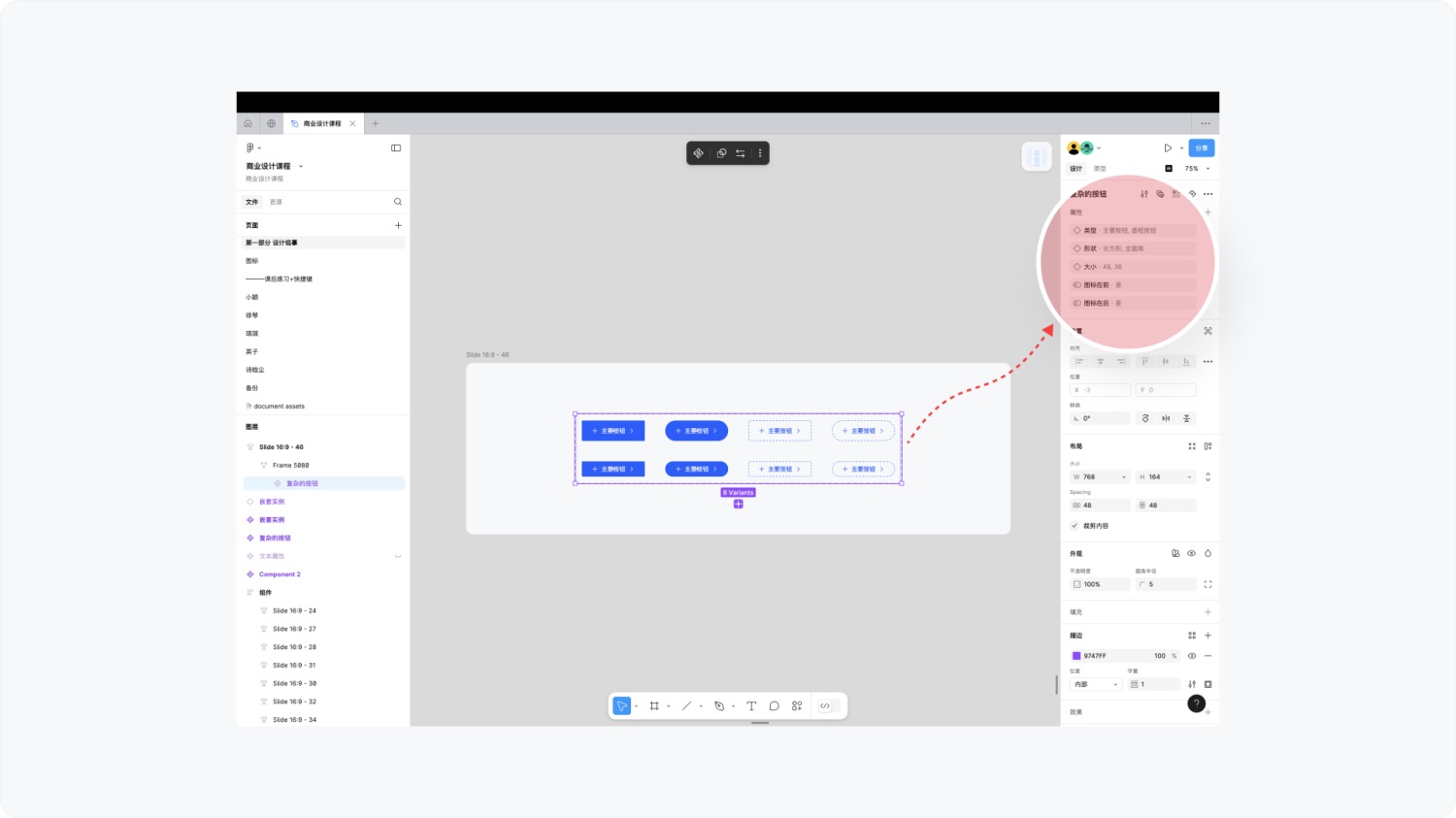Collapse the left sidebar panel icon
Viewport: 1456px width, 818px height.
pyautogui.click(x=396, y=148)
